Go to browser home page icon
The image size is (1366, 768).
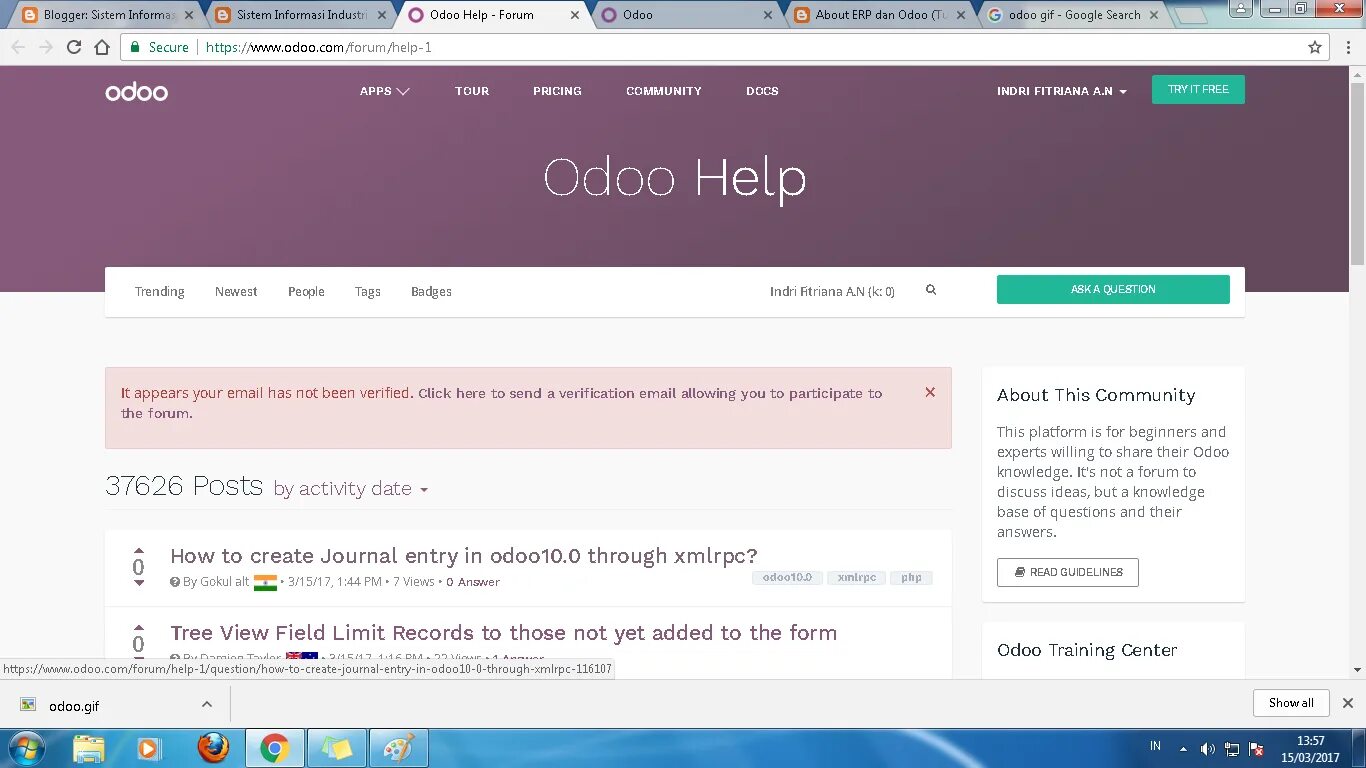tap(102, 47)
